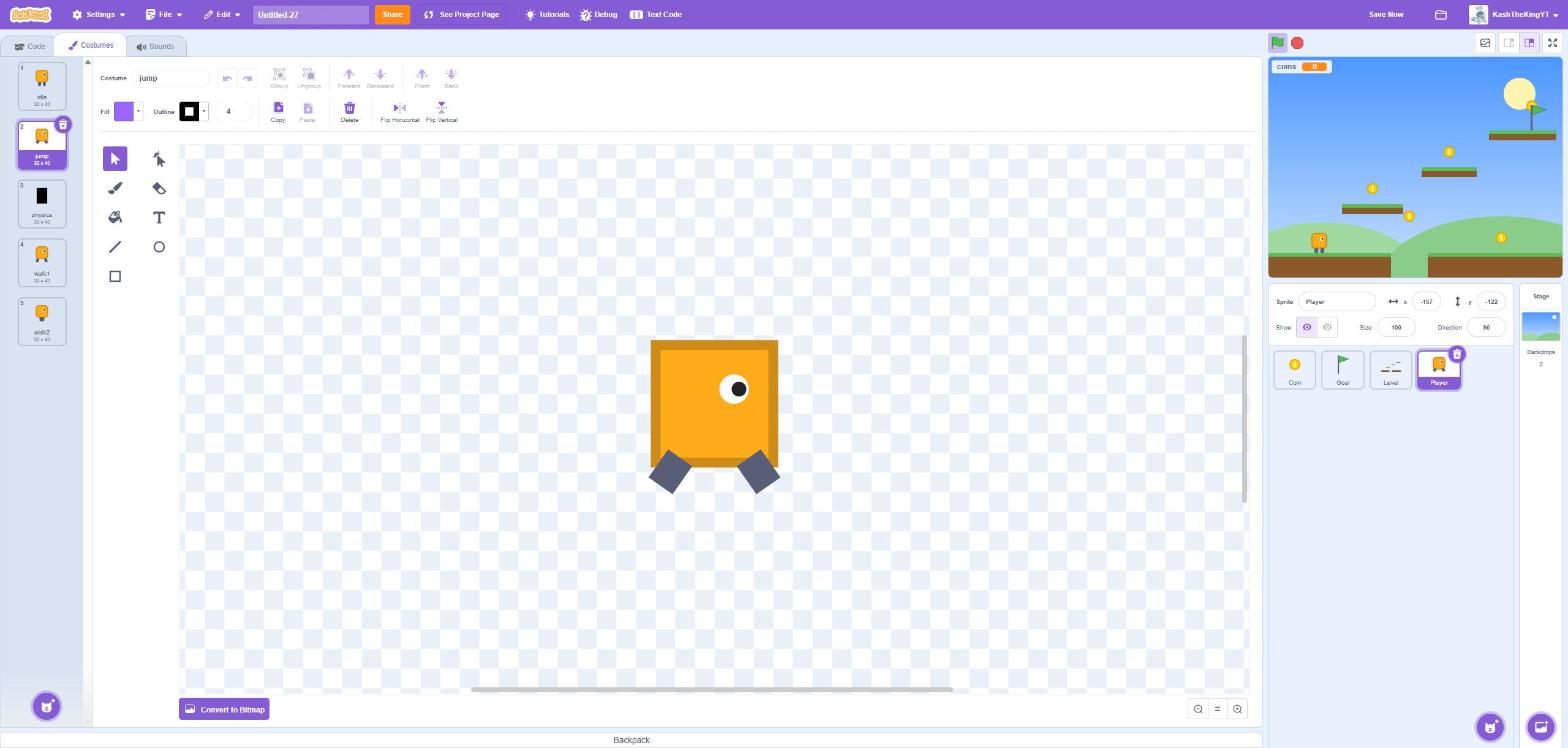Viewport: 1568px width, 748px height.
Task: Open the Outline color dropdown arrow
Action: [x=204, y=112]
